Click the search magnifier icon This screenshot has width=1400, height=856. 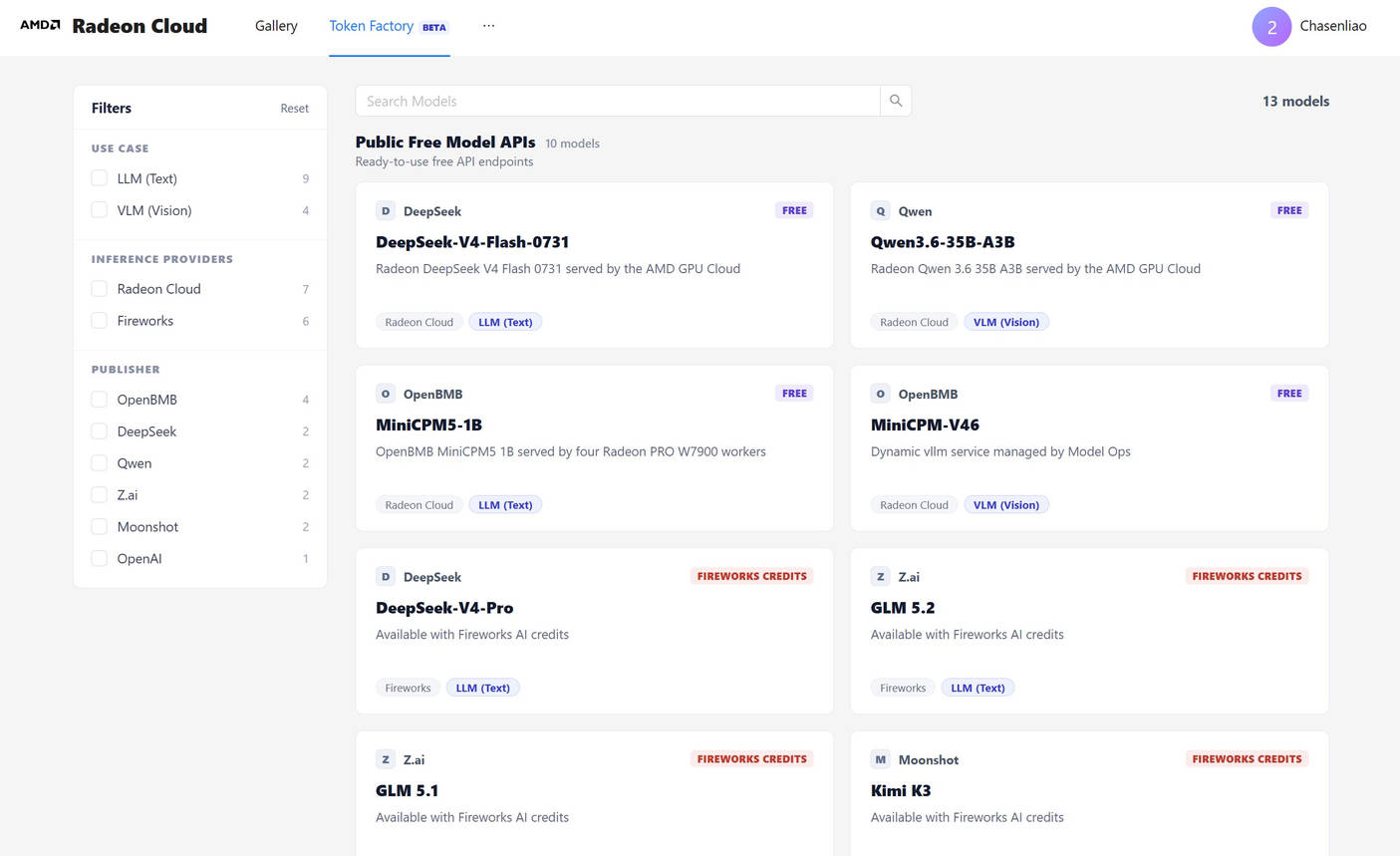[896, 101]
